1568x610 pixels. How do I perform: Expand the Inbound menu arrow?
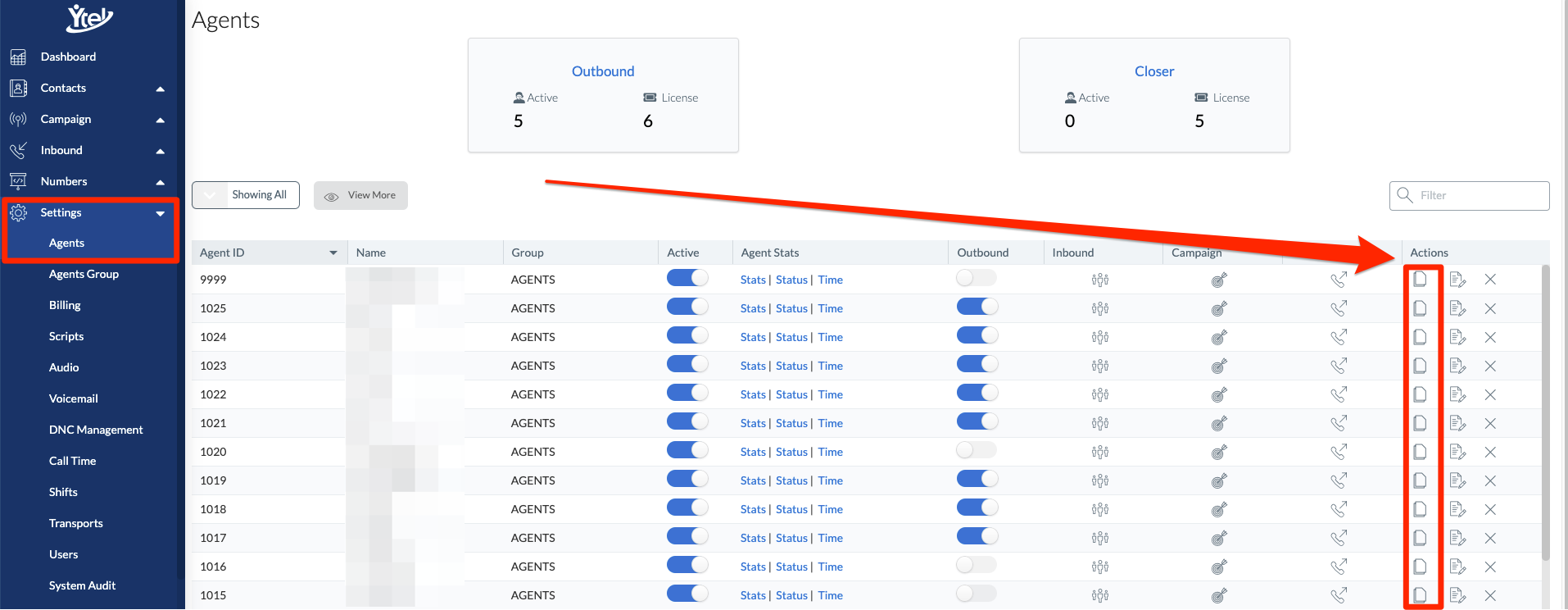coord(161,151)
